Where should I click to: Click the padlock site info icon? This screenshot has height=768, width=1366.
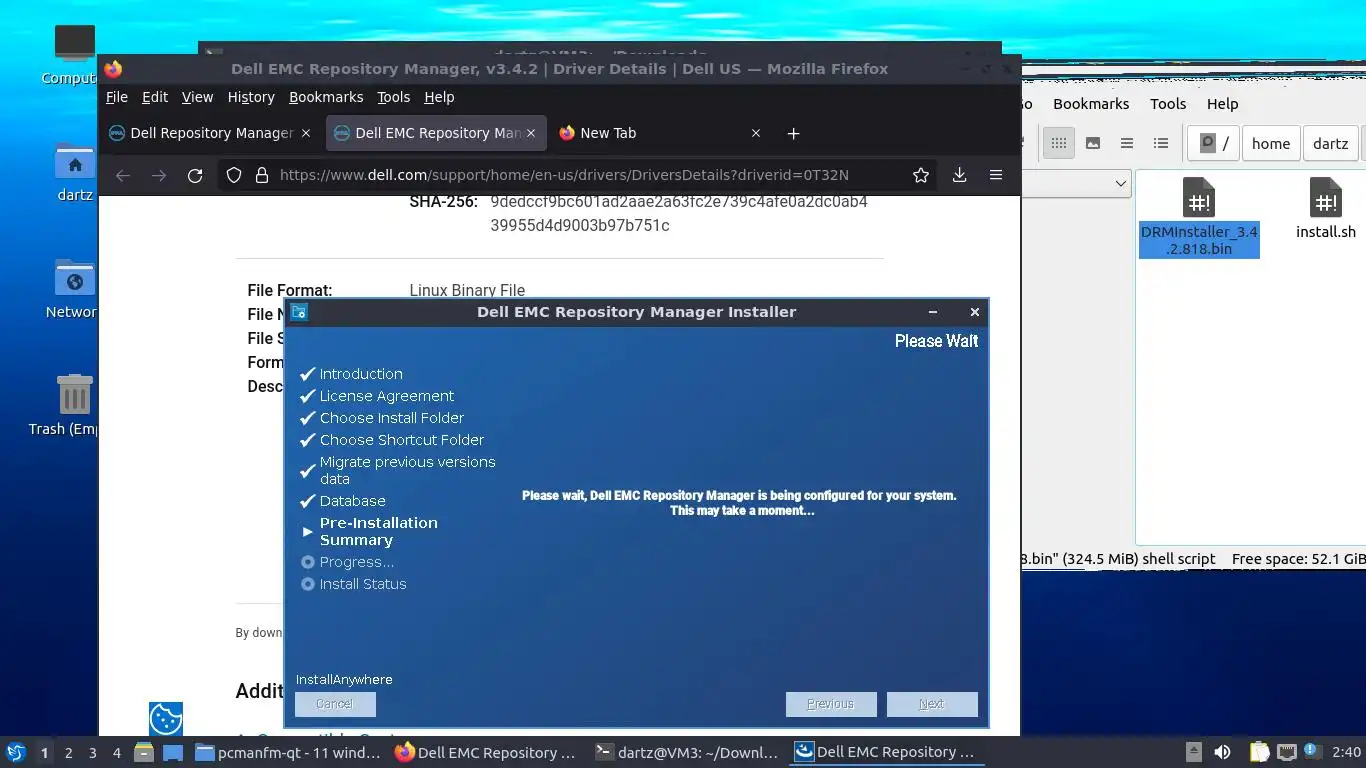(262, 175)
